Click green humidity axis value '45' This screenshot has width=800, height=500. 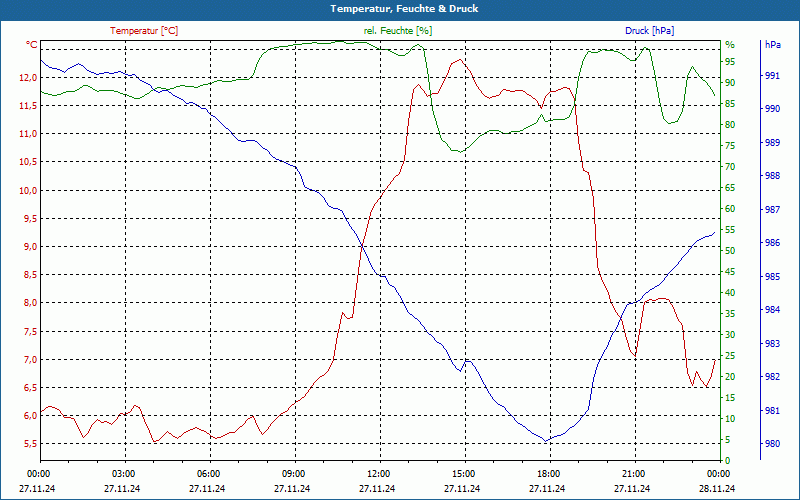tap(730, 272)
